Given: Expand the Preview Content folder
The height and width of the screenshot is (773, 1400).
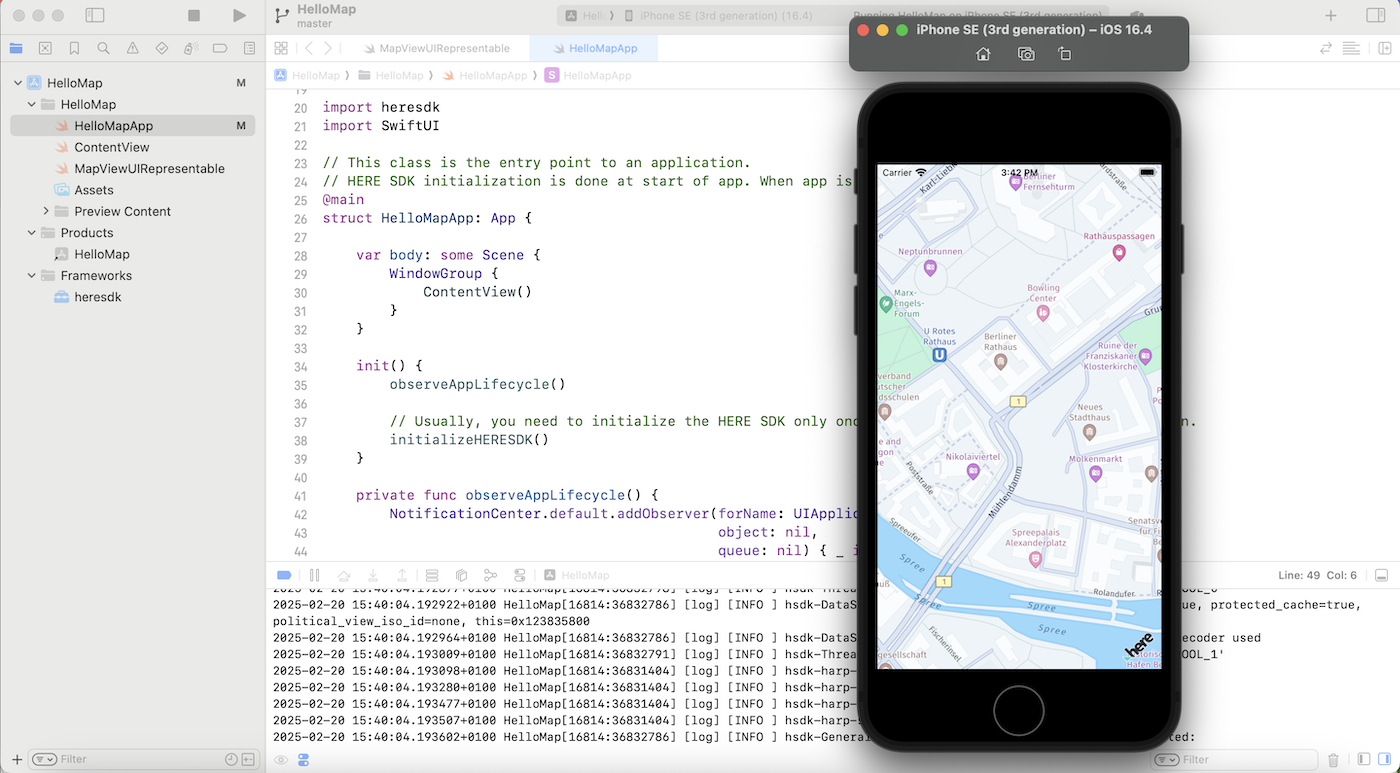Looking at the screenshot, I should [x=46, y=211].
